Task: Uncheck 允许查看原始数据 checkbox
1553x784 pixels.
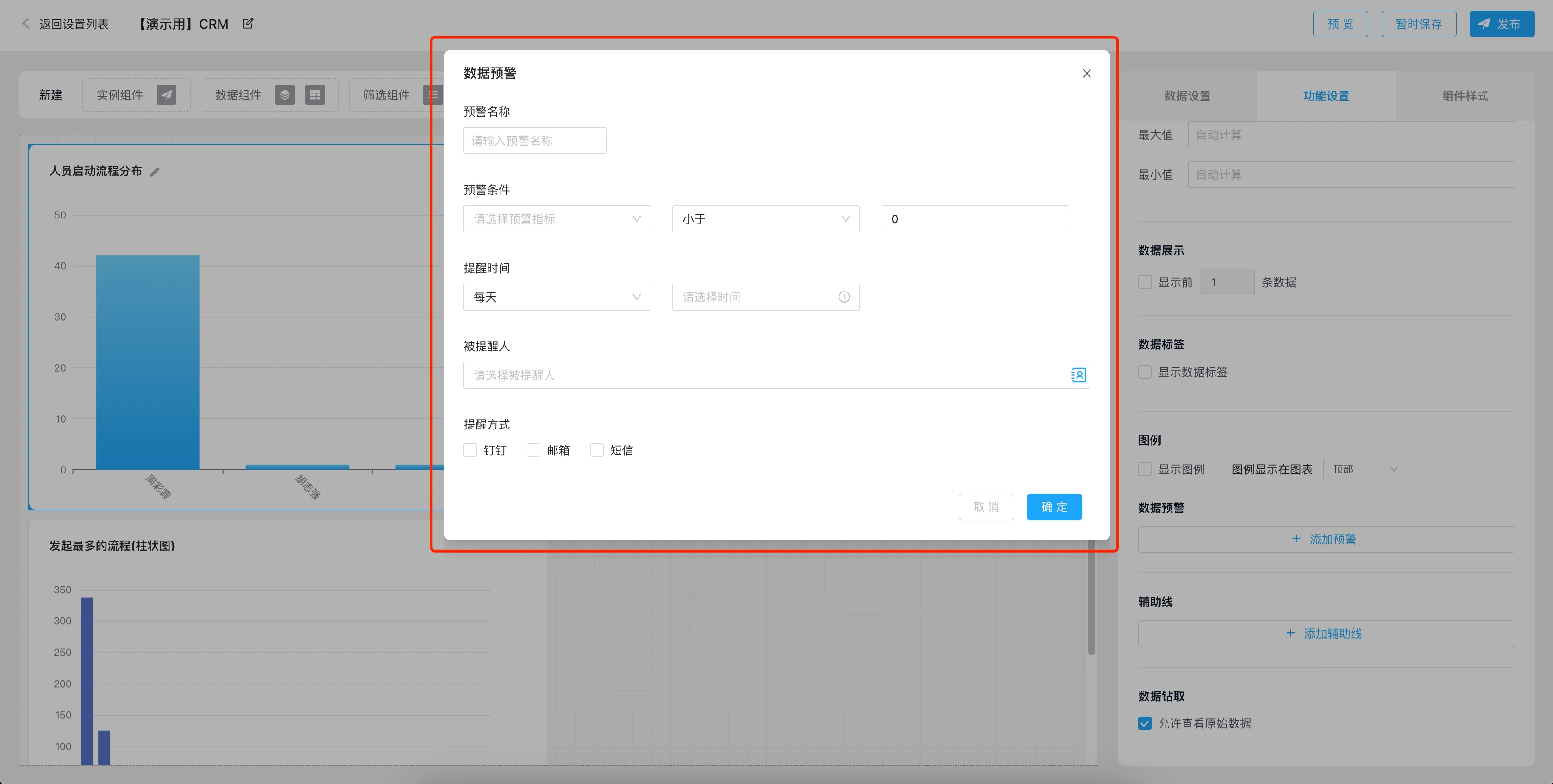Action: 1144,723
